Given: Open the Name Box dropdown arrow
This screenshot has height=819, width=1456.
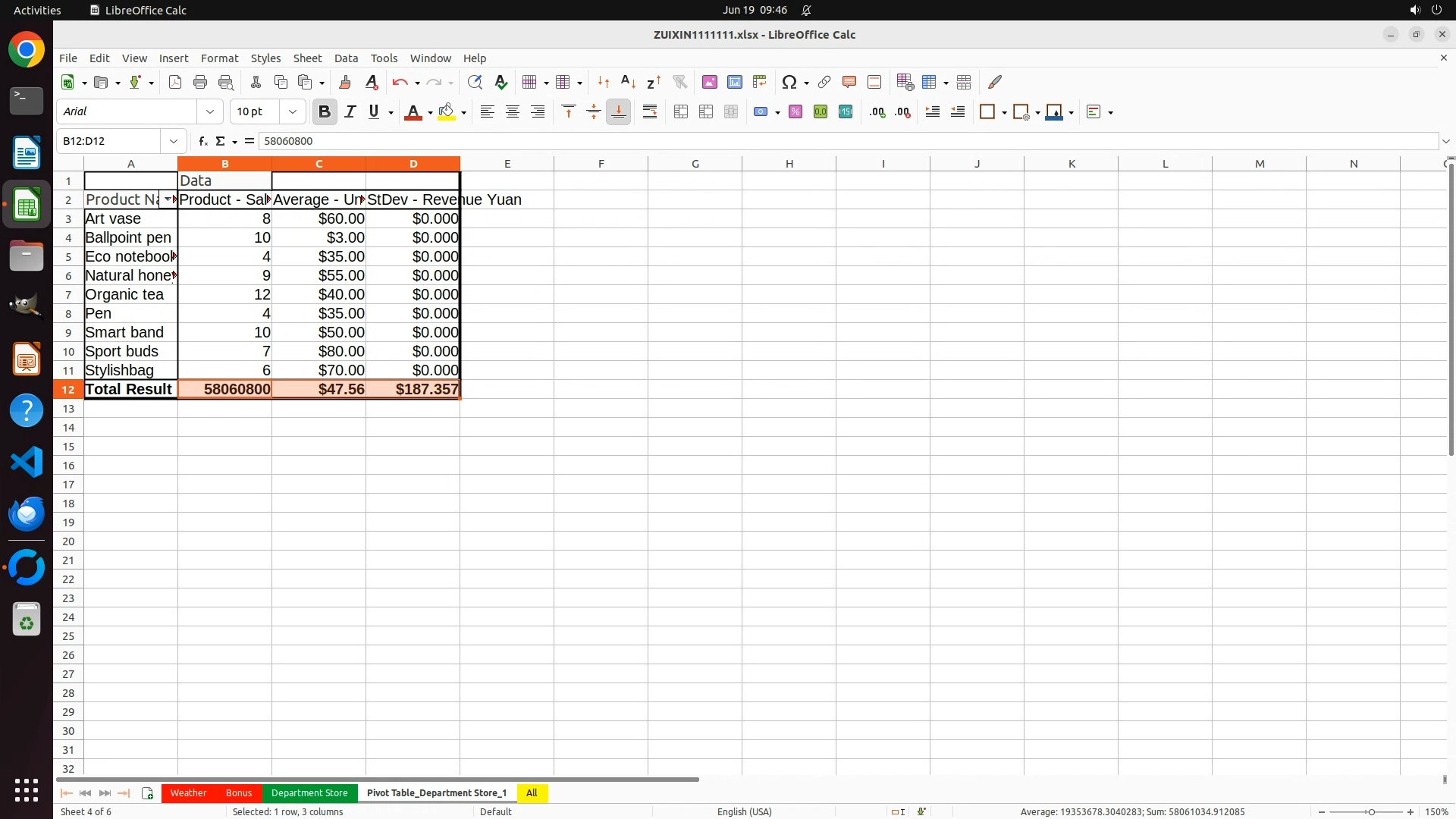Looking at the screenshot, I should [x=174, y=141].
